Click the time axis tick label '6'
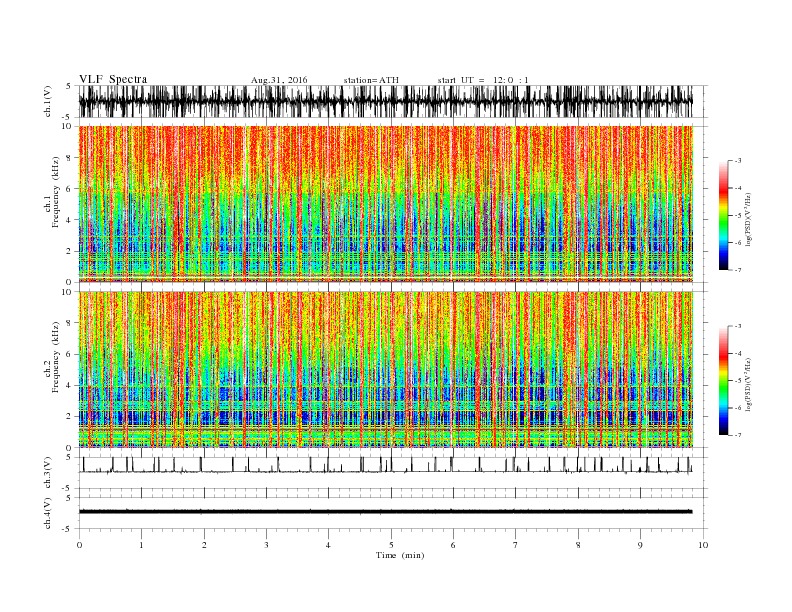Screen dimensions: 792x612 (453, 545)
